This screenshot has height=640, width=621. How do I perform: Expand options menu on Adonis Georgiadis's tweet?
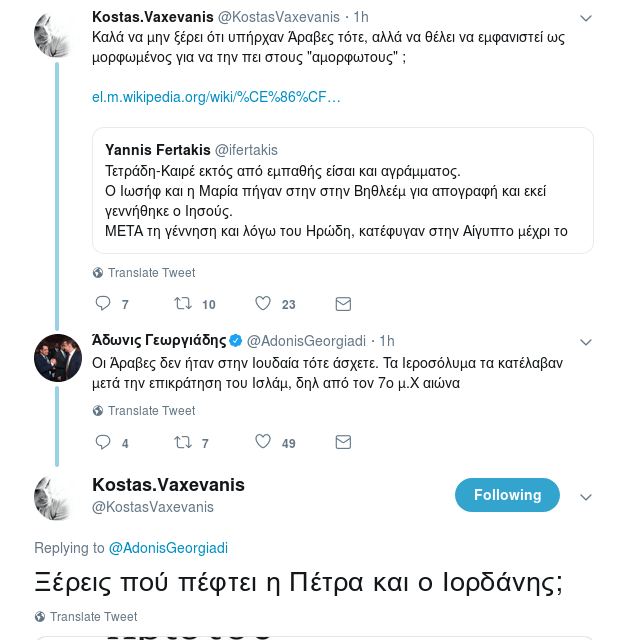click(x=587, y=341)
